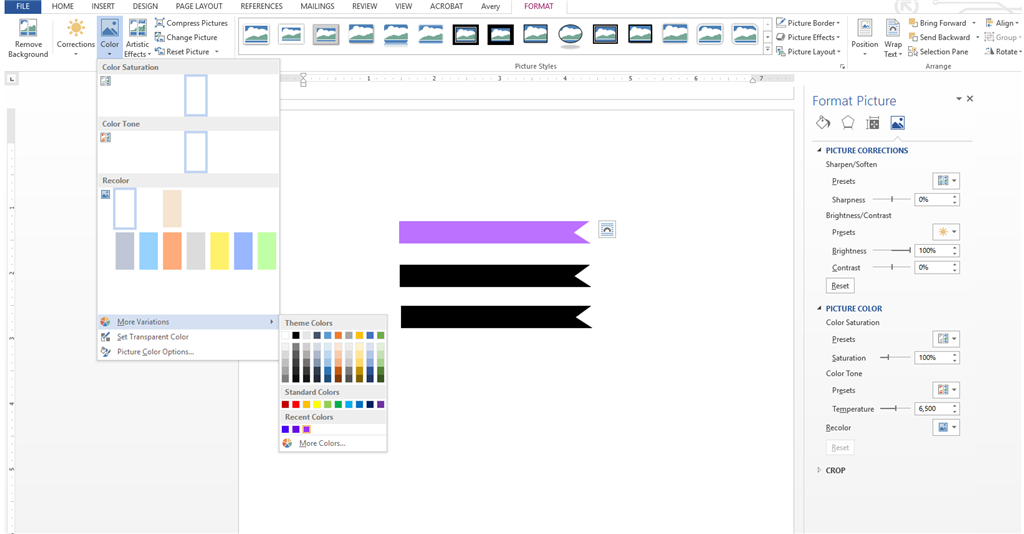Open Reset Picture dropdown arrow
The image size is (1024, 534).
217,52
